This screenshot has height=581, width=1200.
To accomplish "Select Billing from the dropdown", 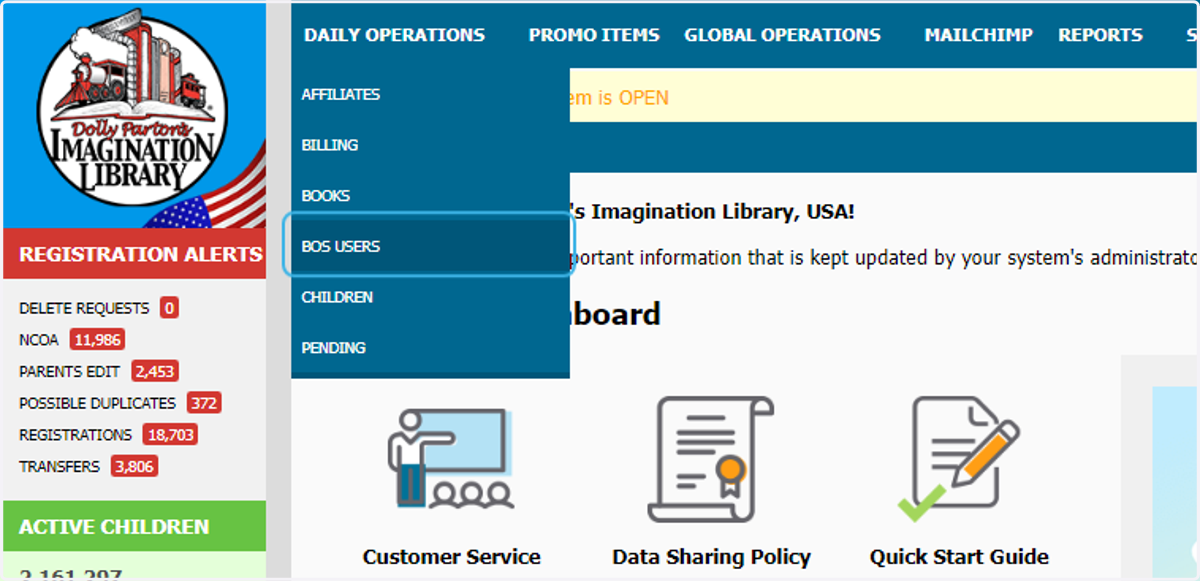I will click(x=430, y=145).
